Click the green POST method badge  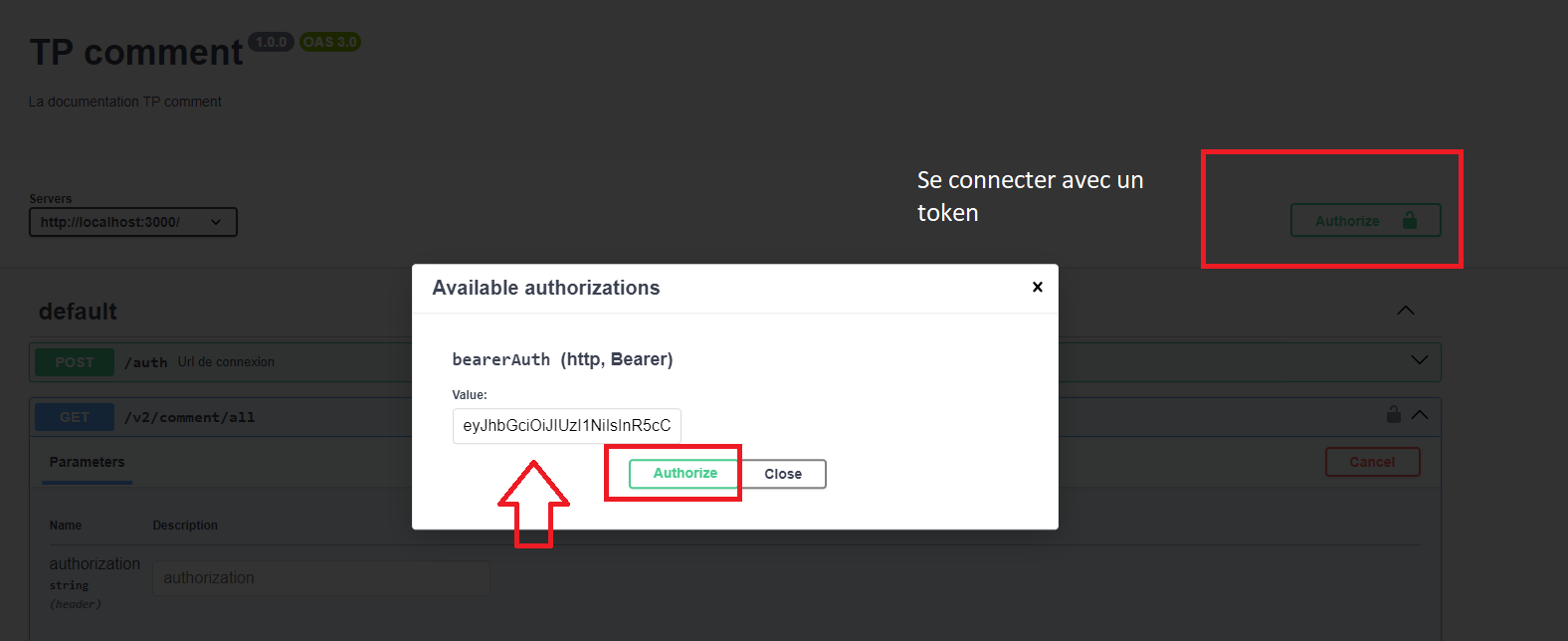[x=75, y=362]
